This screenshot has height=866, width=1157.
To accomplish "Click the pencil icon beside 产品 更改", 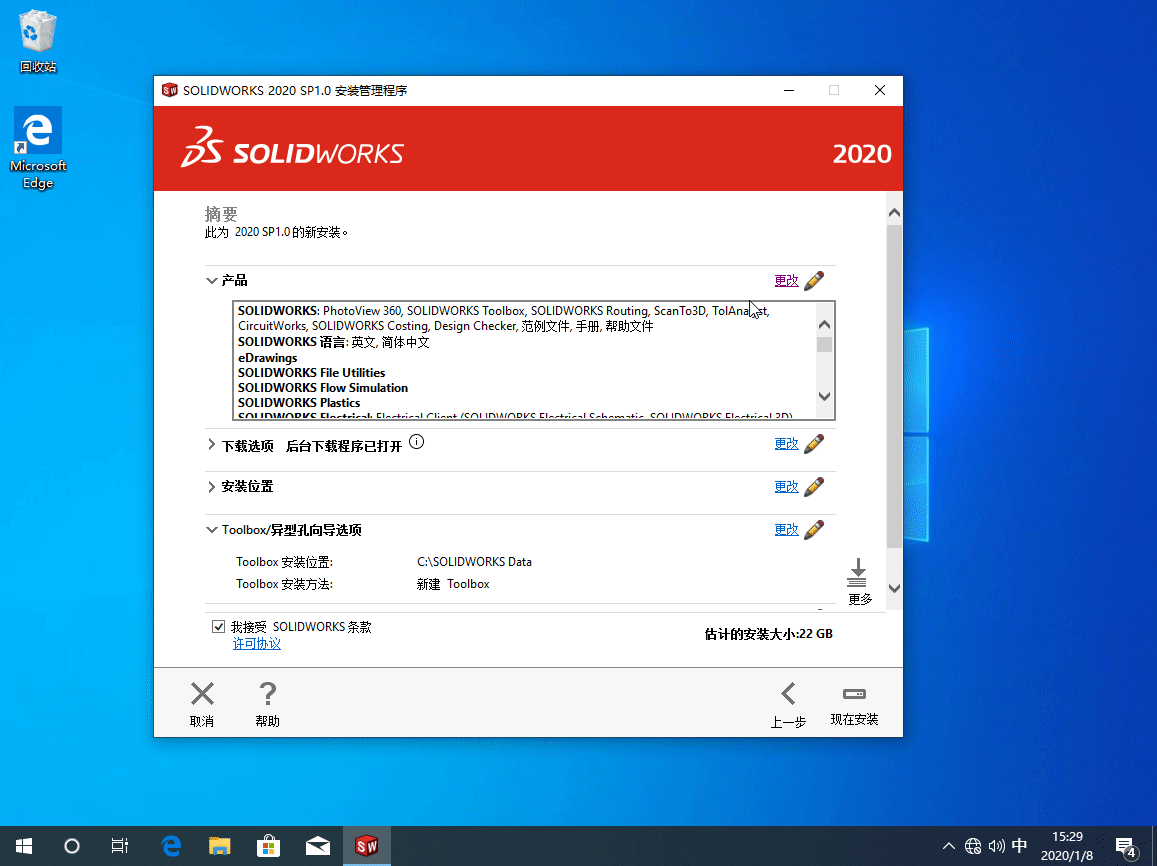I will 814,280.
